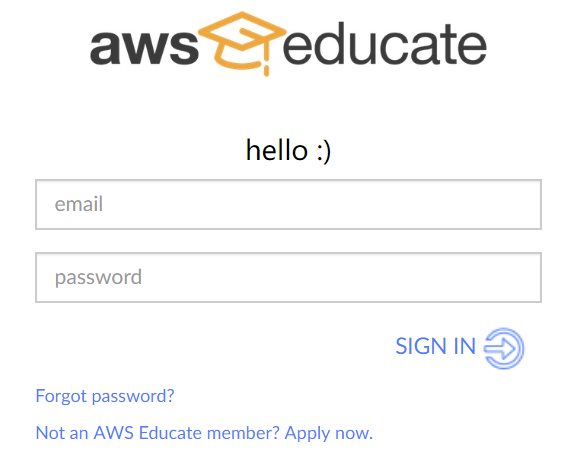Click the SIGN IN text button
Viewport: 575px width, 467px height.
pos(436,346)
